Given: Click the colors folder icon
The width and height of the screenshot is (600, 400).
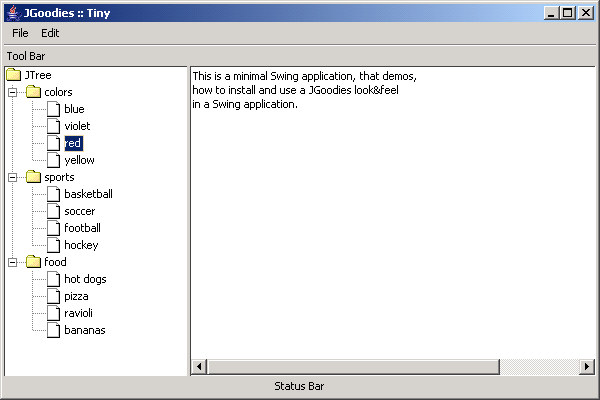Looking at the screenshot, I should coord(33,91).
